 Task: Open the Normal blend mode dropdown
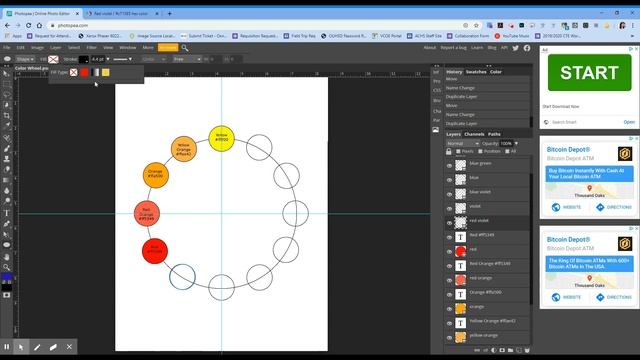click(462, 144)
